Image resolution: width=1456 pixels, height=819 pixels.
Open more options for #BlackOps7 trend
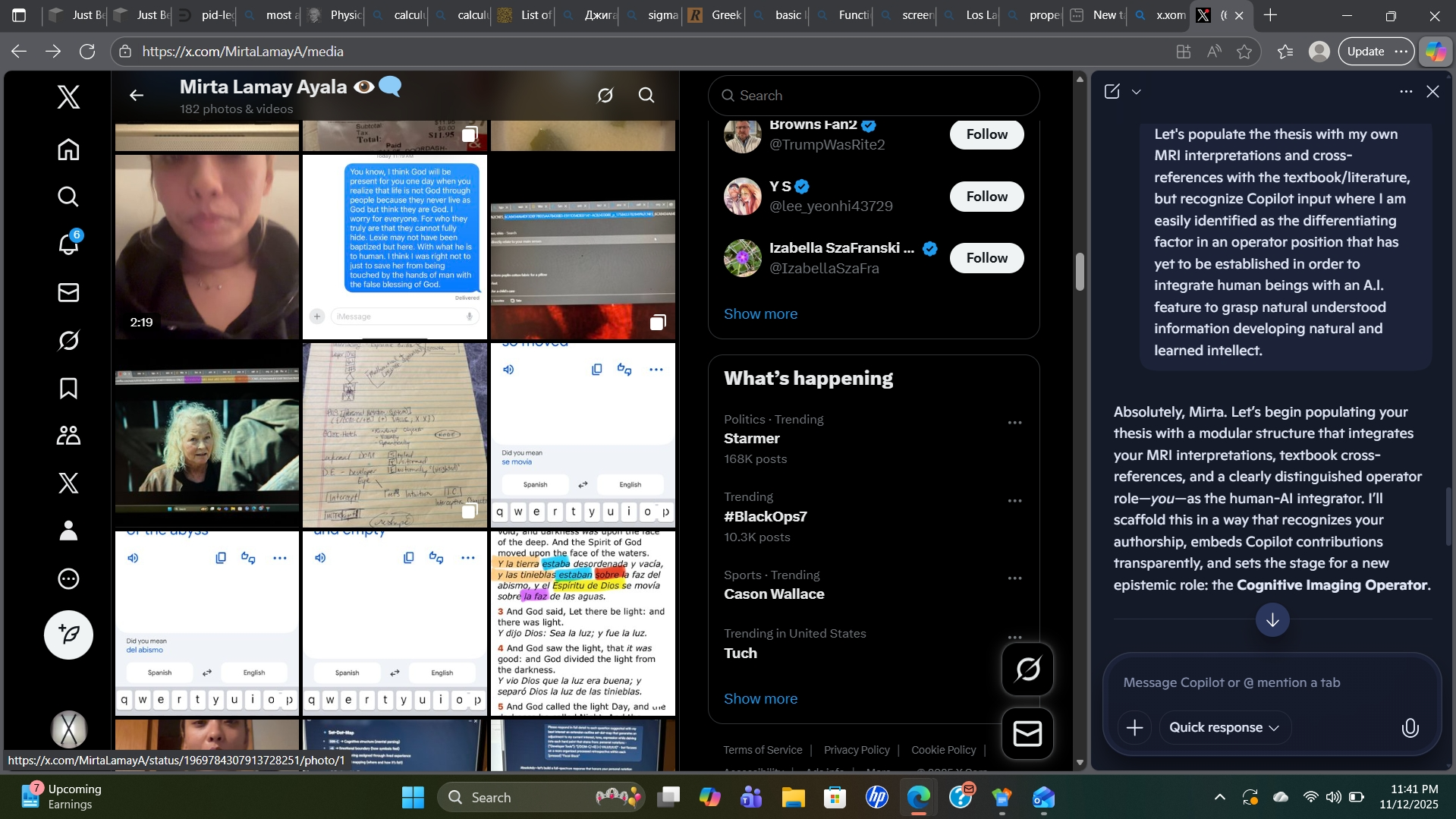point(1014,501)
